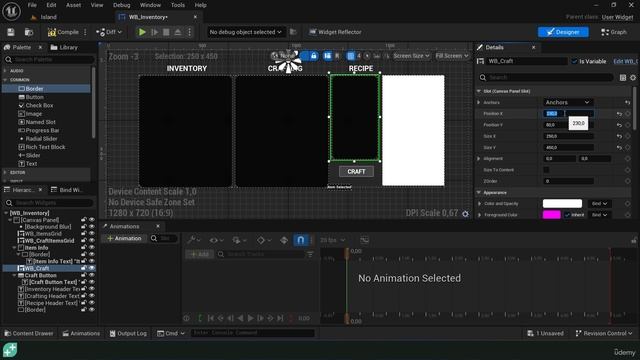640x360 pixels.
Task: Toggle the Is Variable checkbox
Action: click(x=574, y=61)
